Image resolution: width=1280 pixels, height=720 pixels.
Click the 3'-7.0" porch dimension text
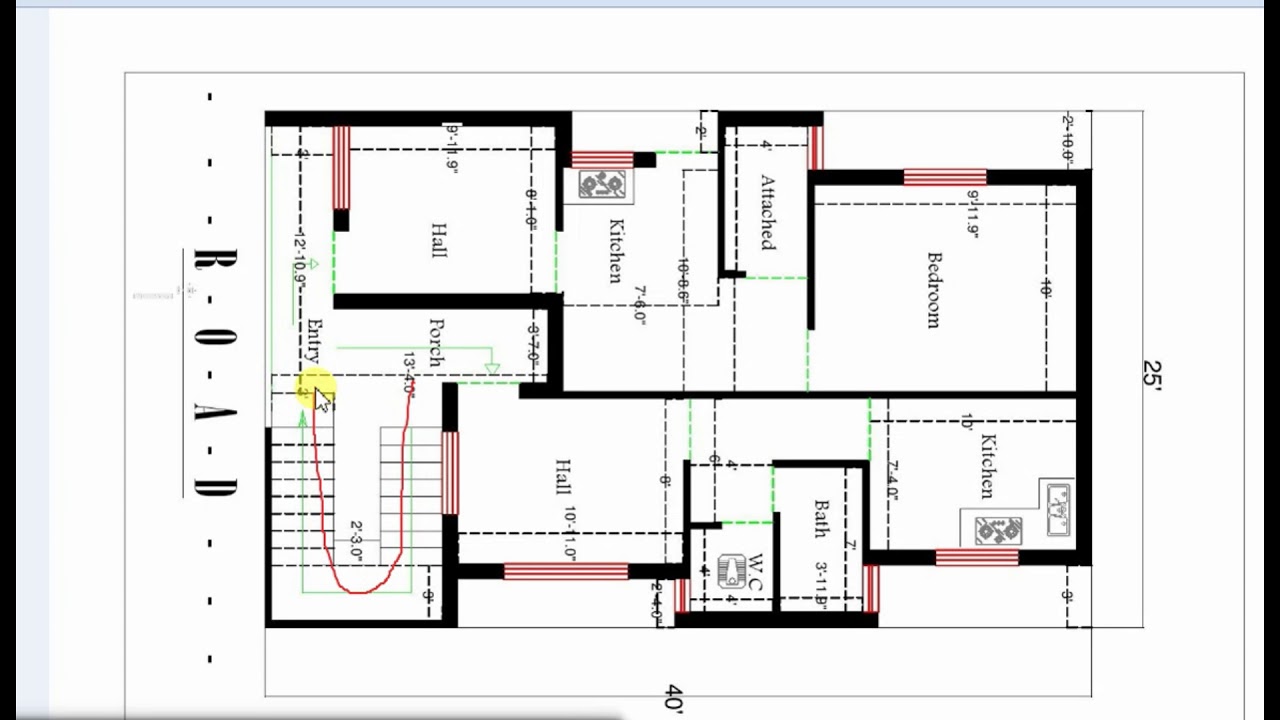pos(533,344)
